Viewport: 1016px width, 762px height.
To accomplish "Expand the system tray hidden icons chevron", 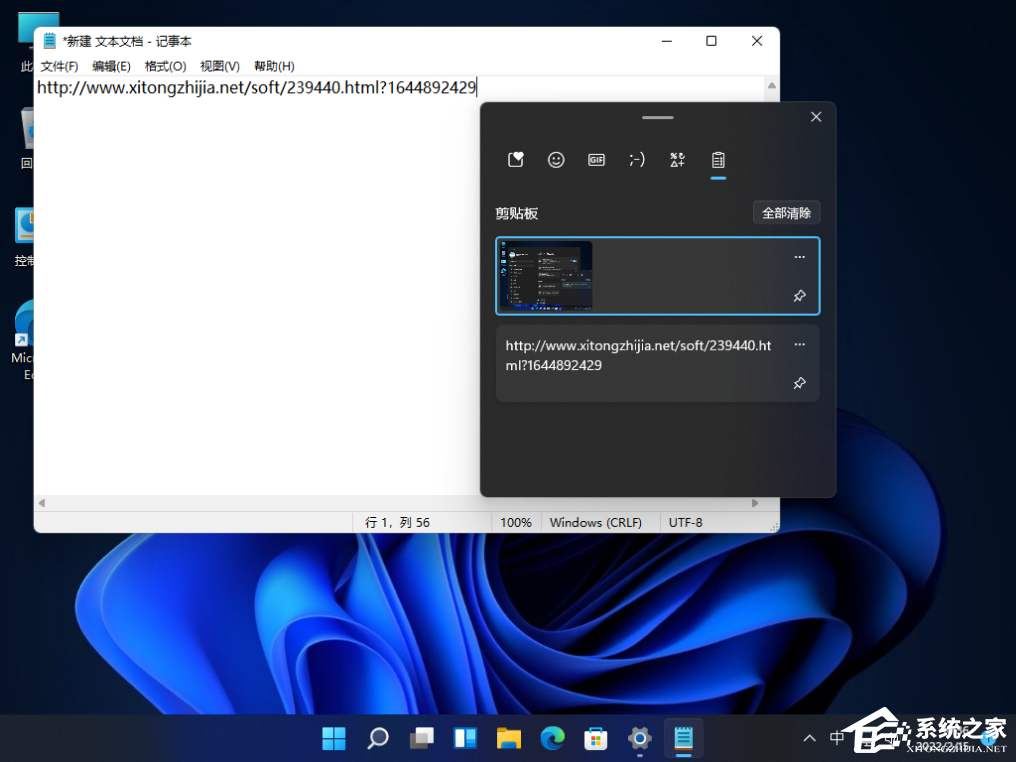I will point(809,737).
